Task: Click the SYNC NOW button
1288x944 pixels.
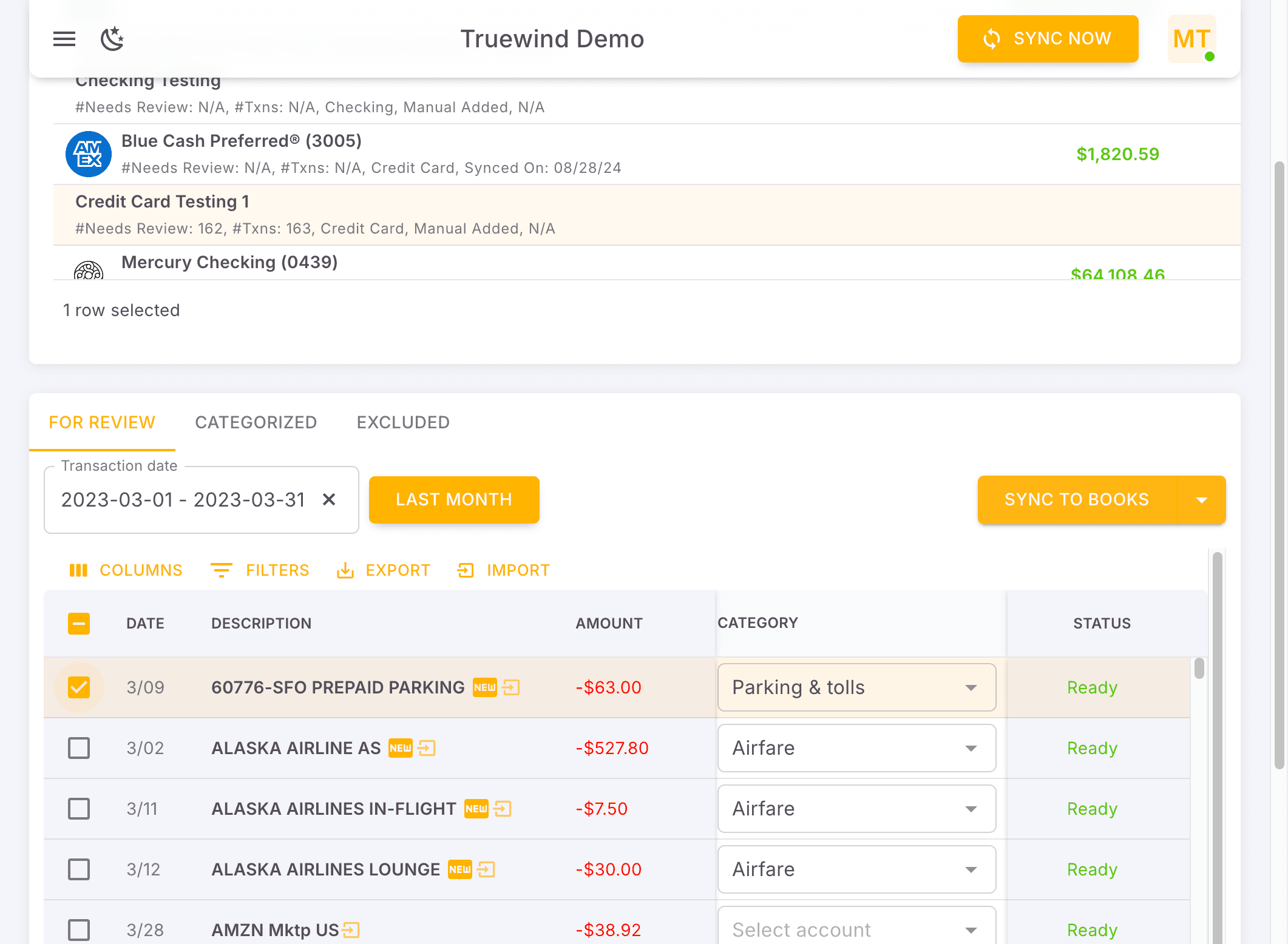Action: point(1048,38)
